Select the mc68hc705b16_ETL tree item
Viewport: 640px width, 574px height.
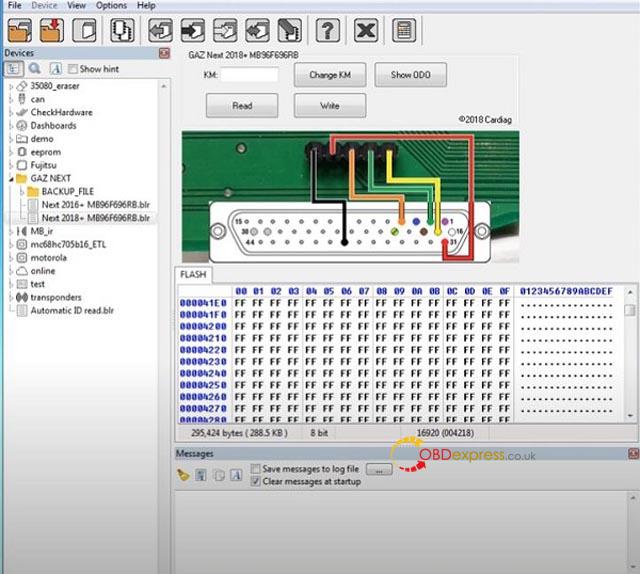[68, 245]
